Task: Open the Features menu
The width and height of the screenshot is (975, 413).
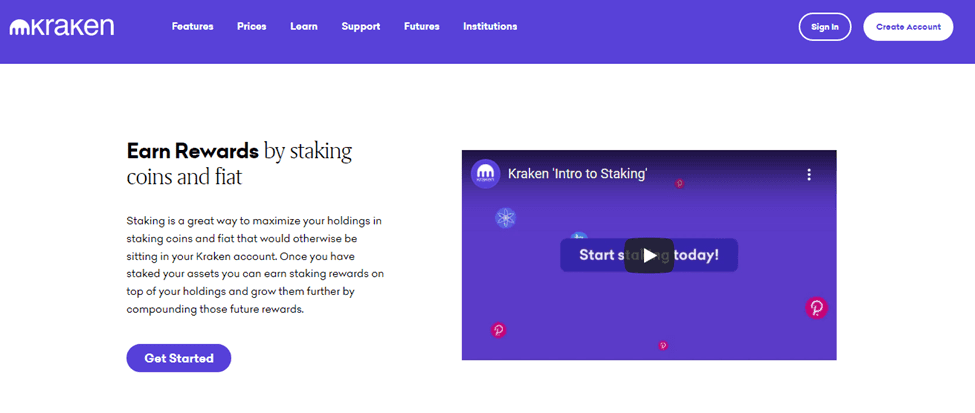Action: click(x=192, y=27)
